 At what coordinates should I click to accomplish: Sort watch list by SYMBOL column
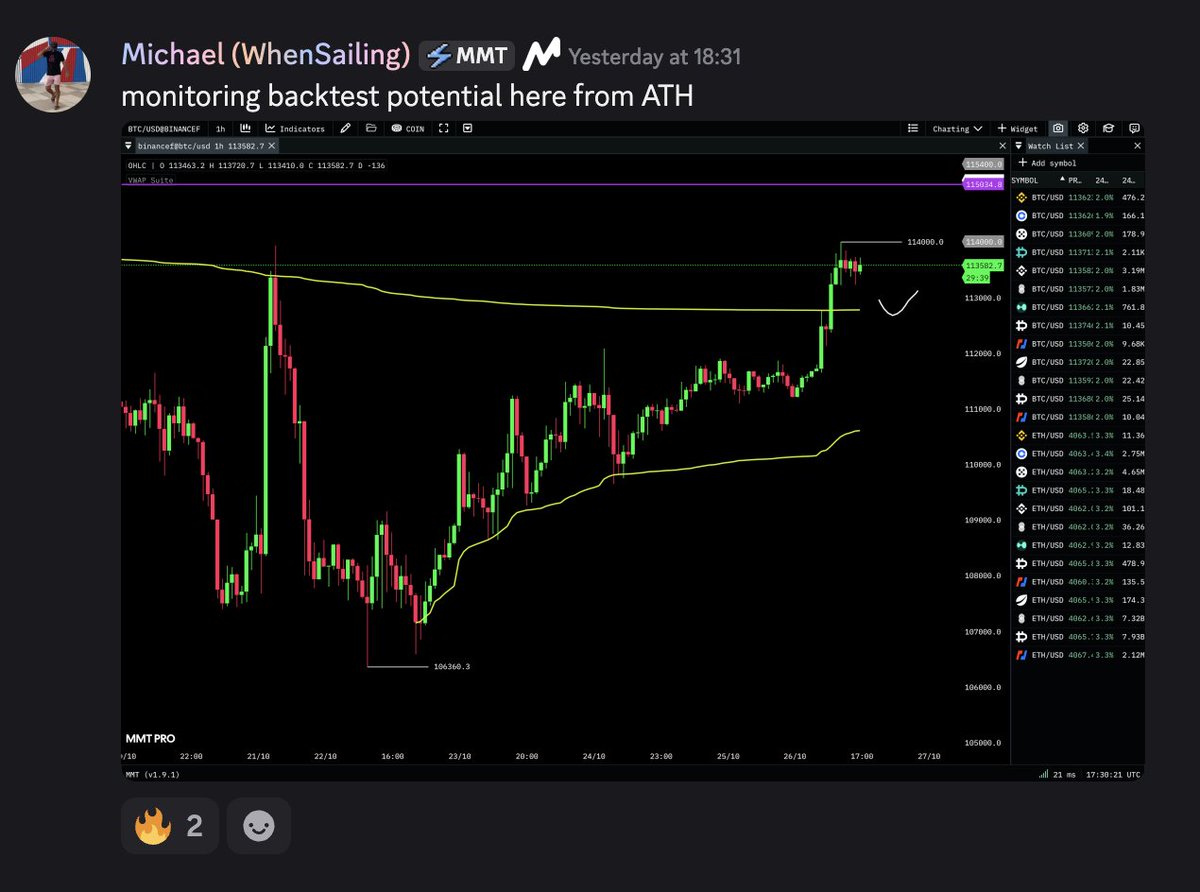[1025, 180]
